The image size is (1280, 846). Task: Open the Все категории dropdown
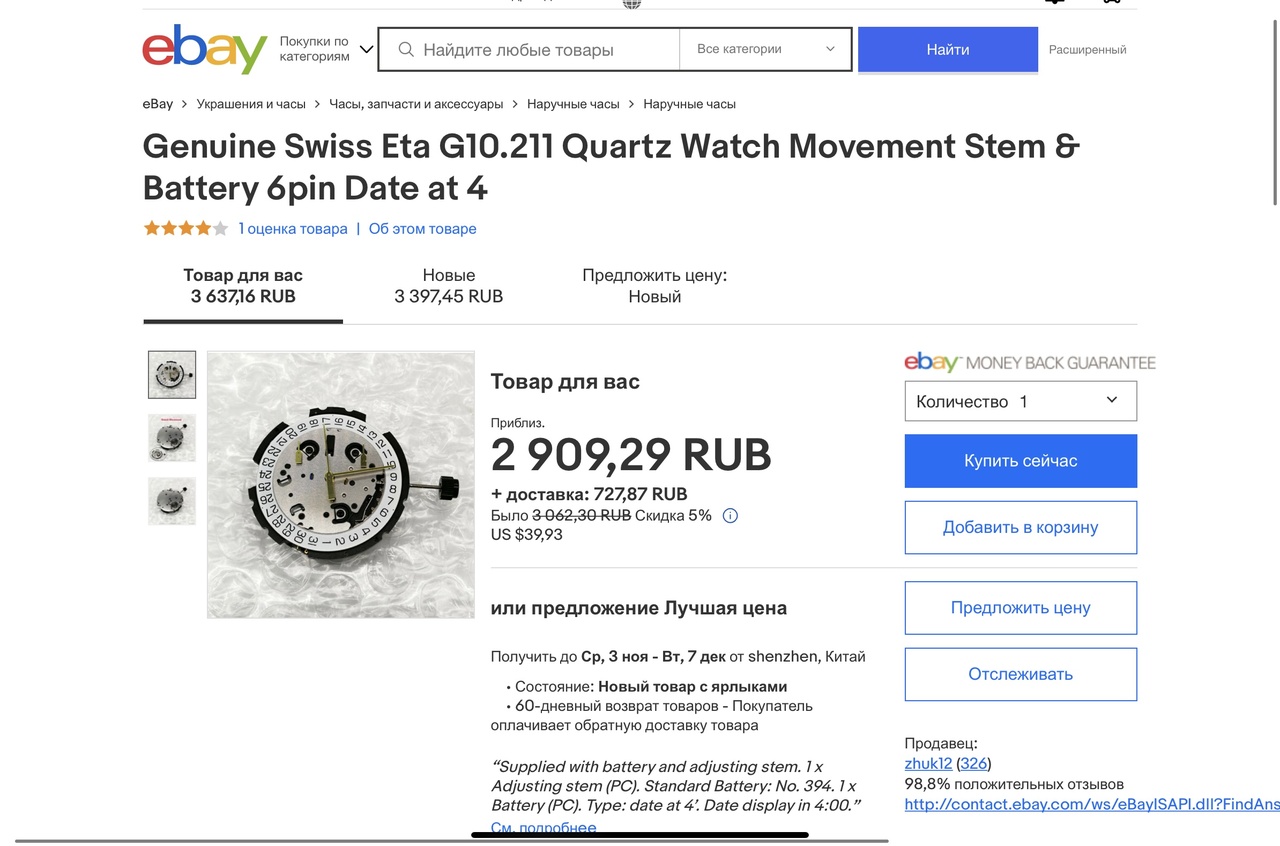[x=766, y=49]
